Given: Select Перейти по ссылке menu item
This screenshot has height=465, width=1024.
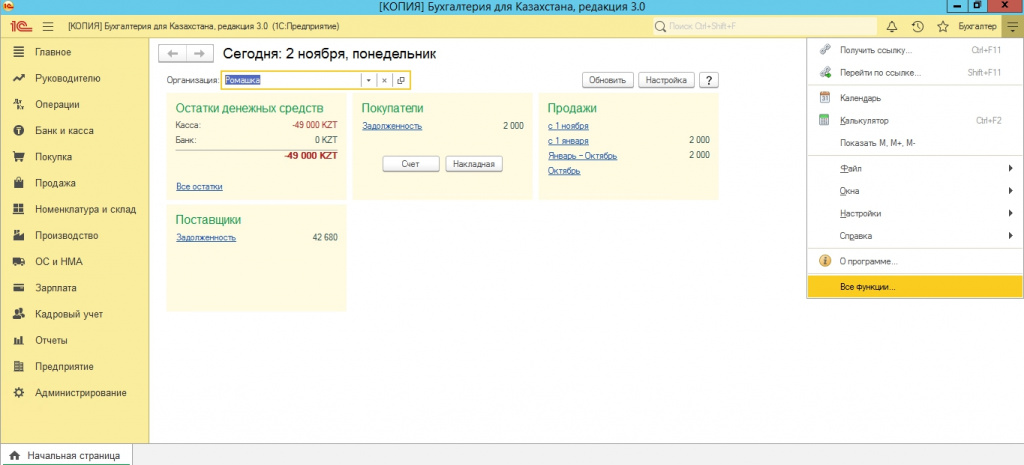Looking at the screenshot, I should tap(915, 72).
